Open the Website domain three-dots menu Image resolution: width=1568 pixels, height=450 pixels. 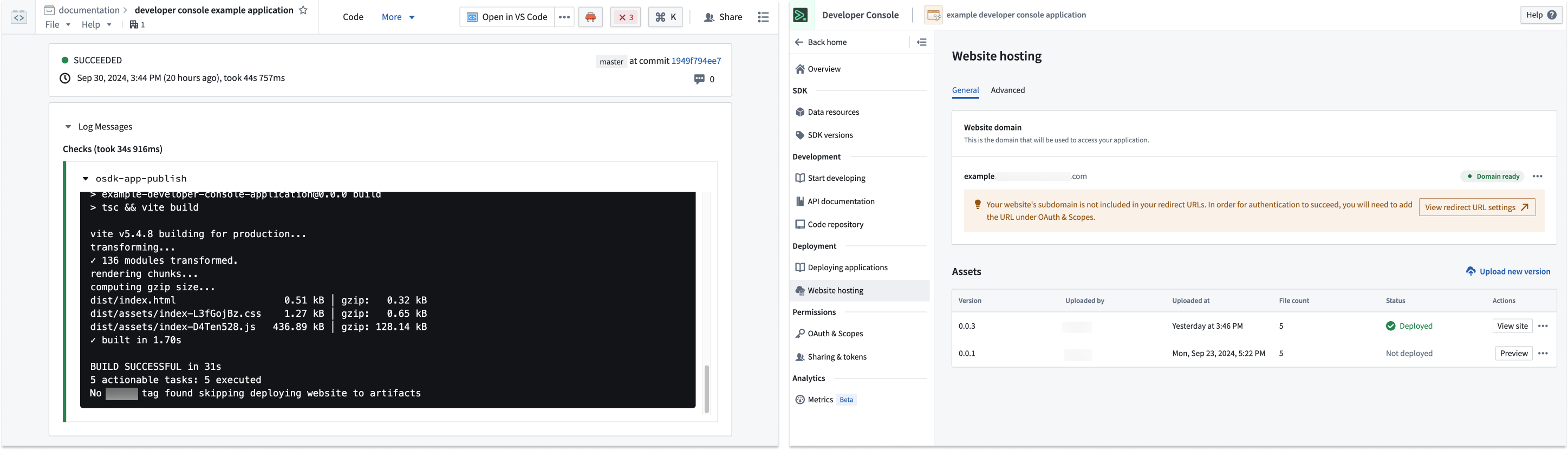coord(1538,177)
